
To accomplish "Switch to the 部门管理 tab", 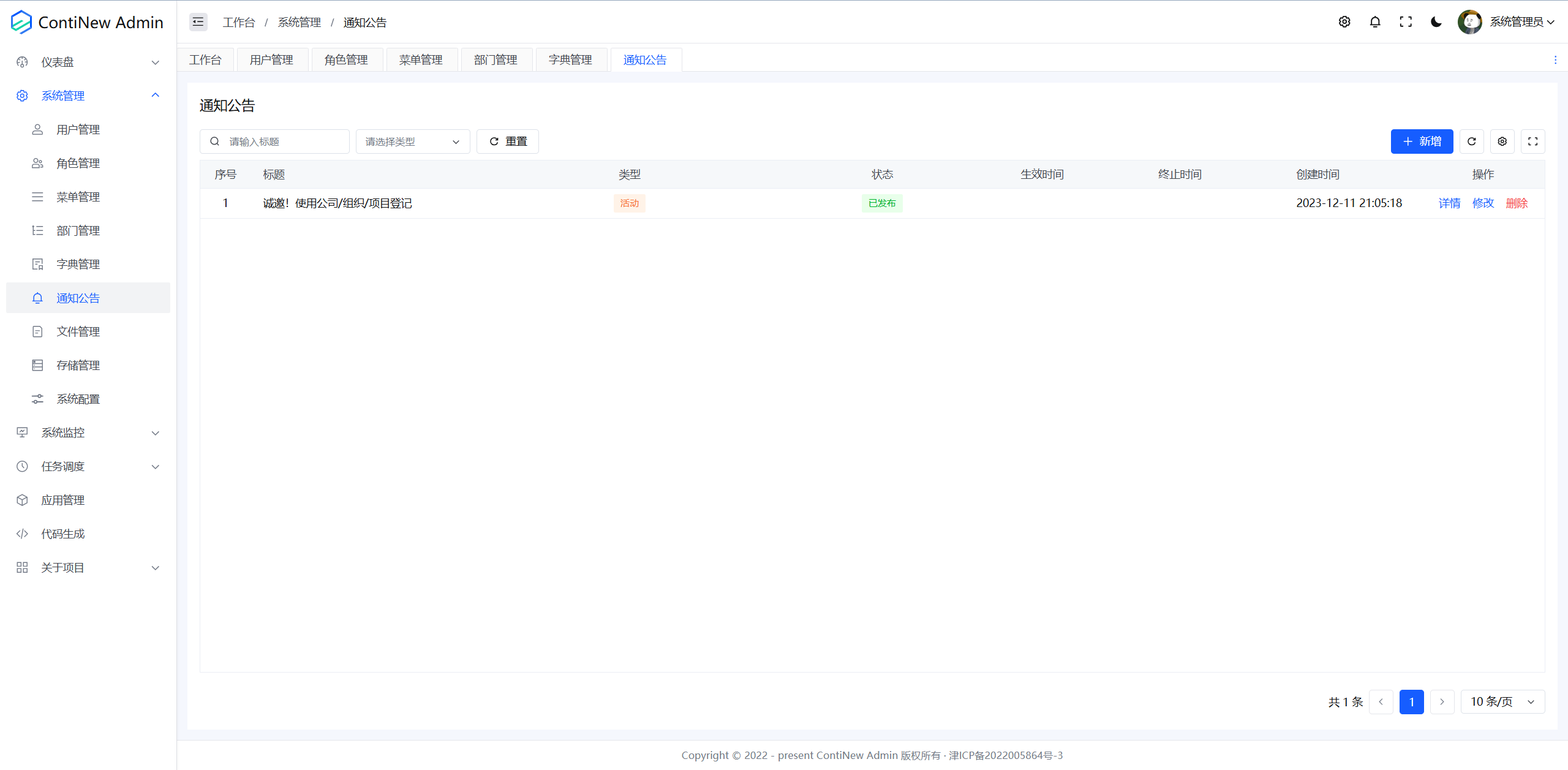I will coord(496,59).
